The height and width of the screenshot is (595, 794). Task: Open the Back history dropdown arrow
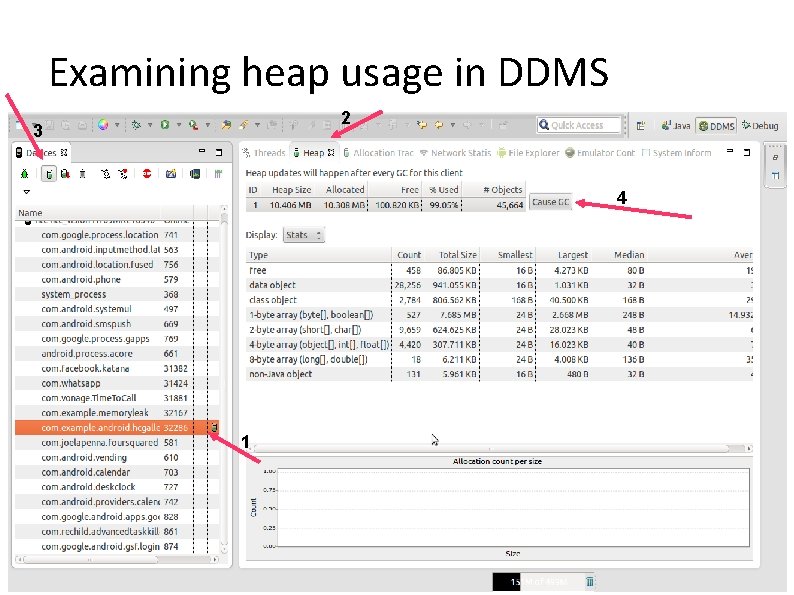click(452, 125)
